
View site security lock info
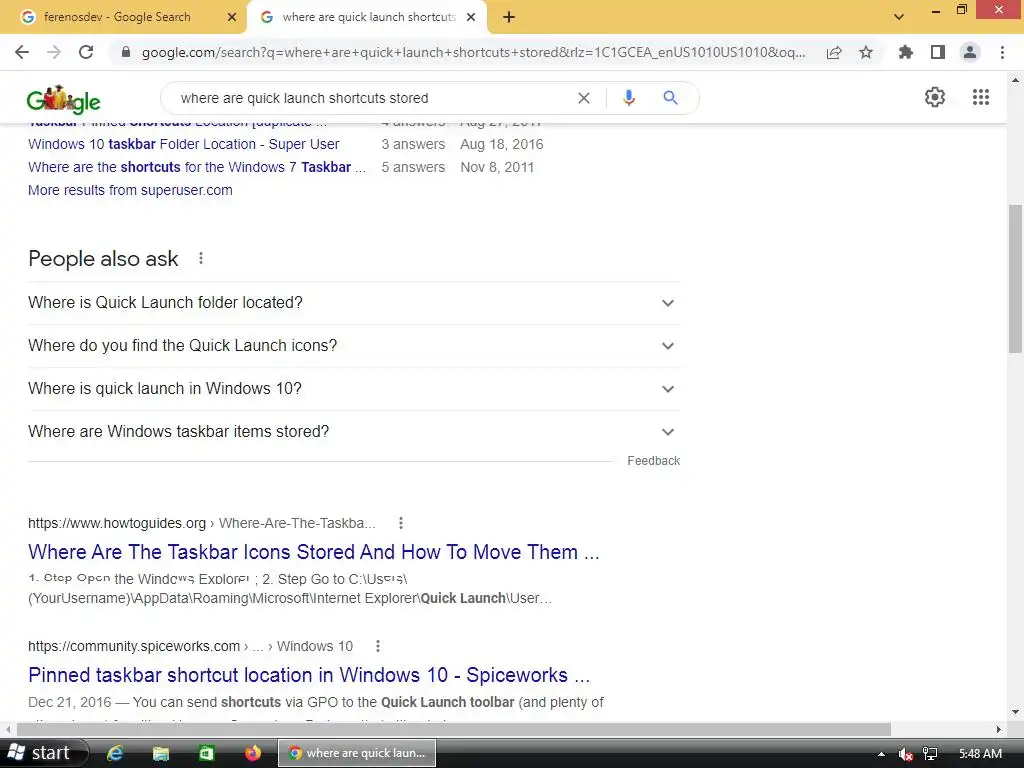[x=126, y=52]
